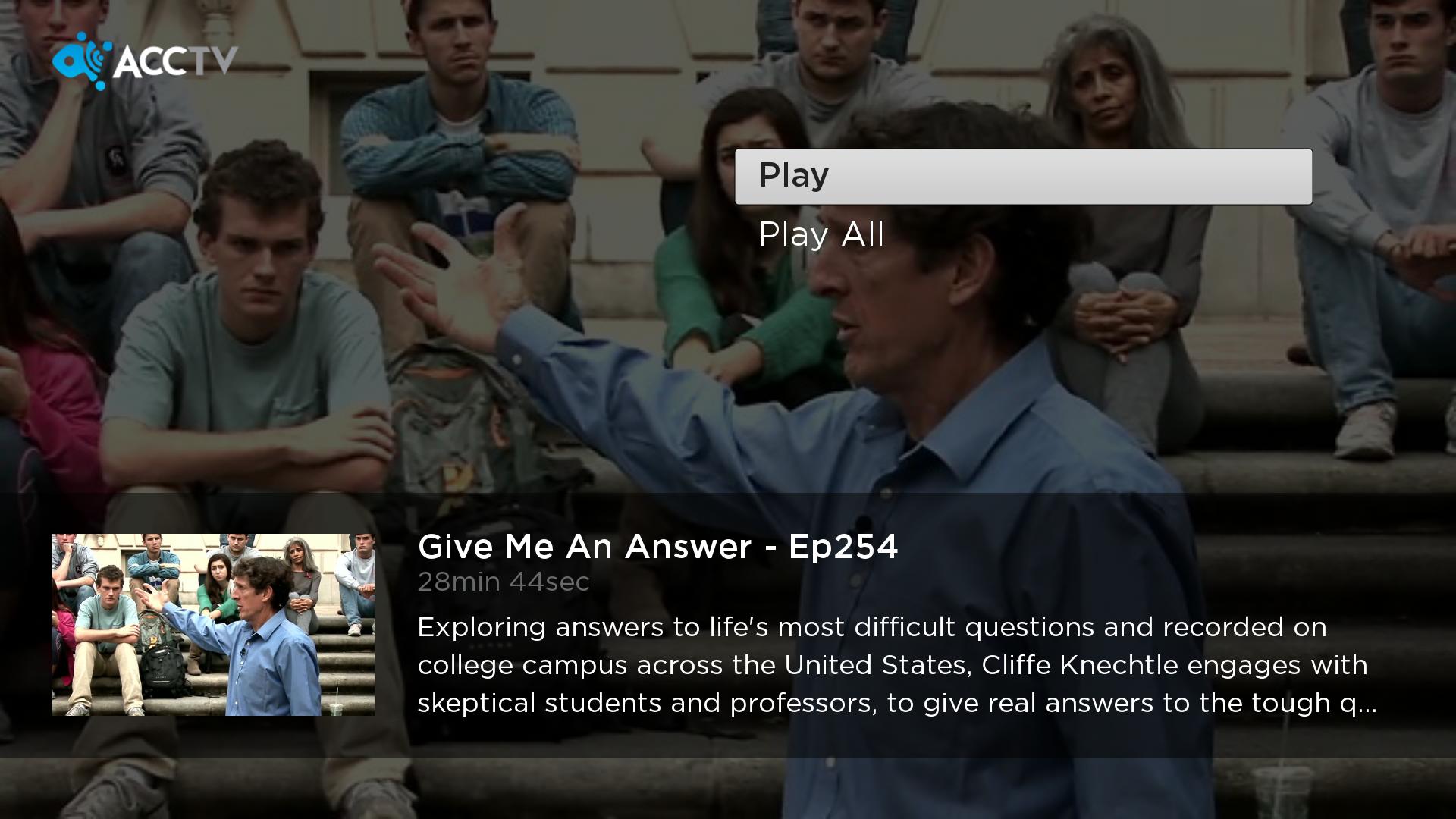Click the 28min 44sec duration label
Image resolution: width=1456 pixels, height=819 pixels.
click(504, 582)
